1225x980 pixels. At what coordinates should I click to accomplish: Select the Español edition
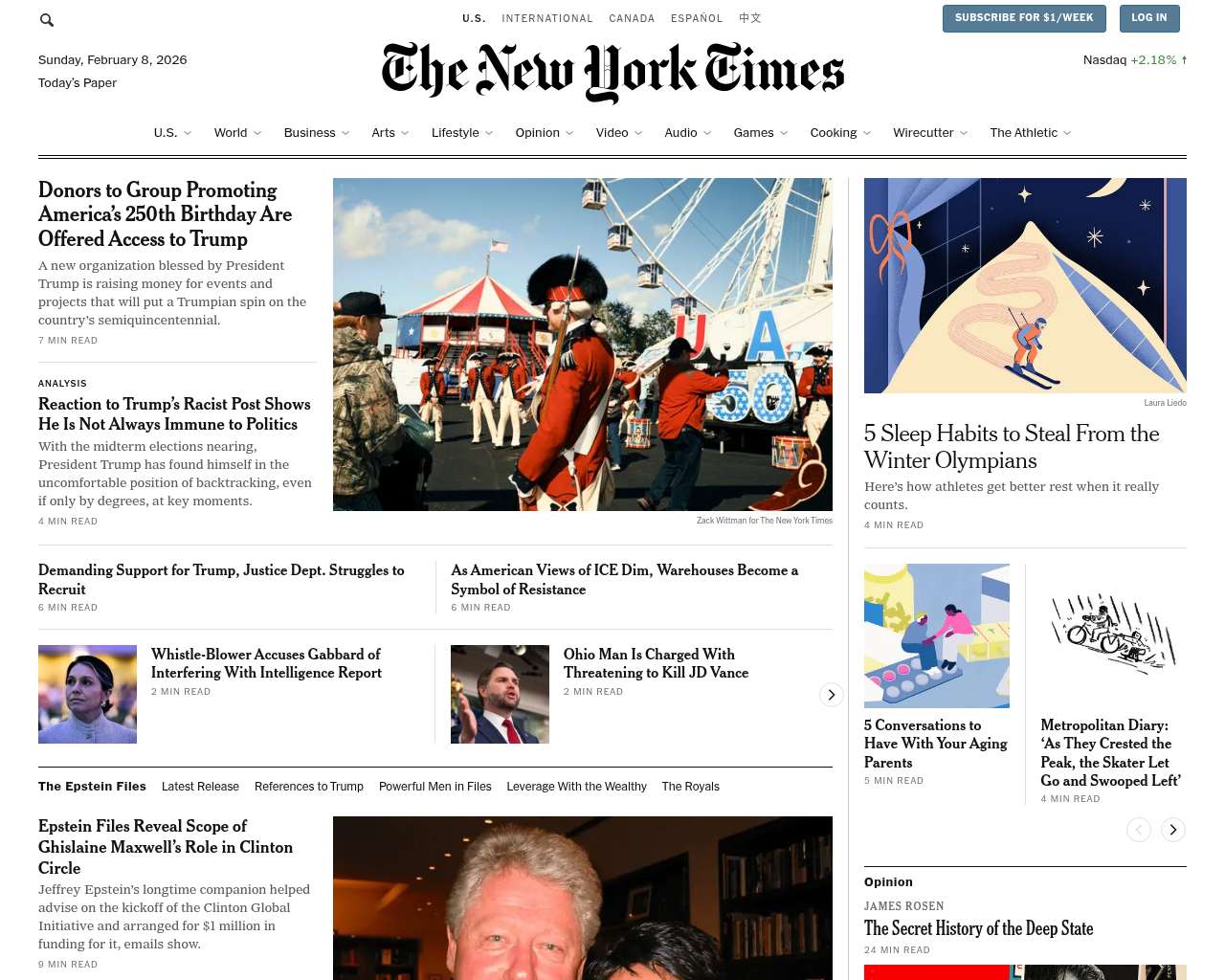[x=697, y=18]
